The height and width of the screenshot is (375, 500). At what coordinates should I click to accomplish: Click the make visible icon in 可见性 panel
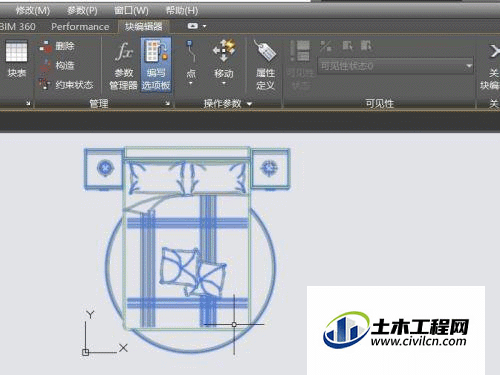[x=347, y=46]
